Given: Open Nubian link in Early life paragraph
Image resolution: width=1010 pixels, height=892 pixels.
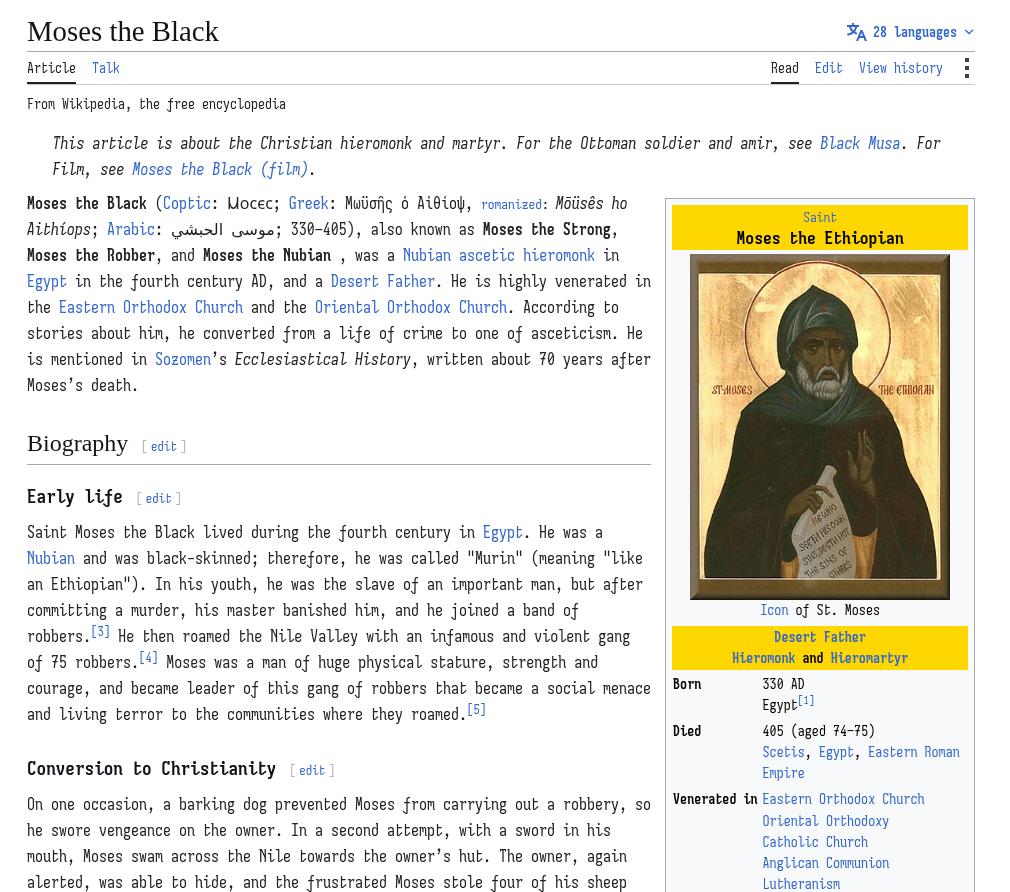Looking at the screenshot, I should coord(51,558).
